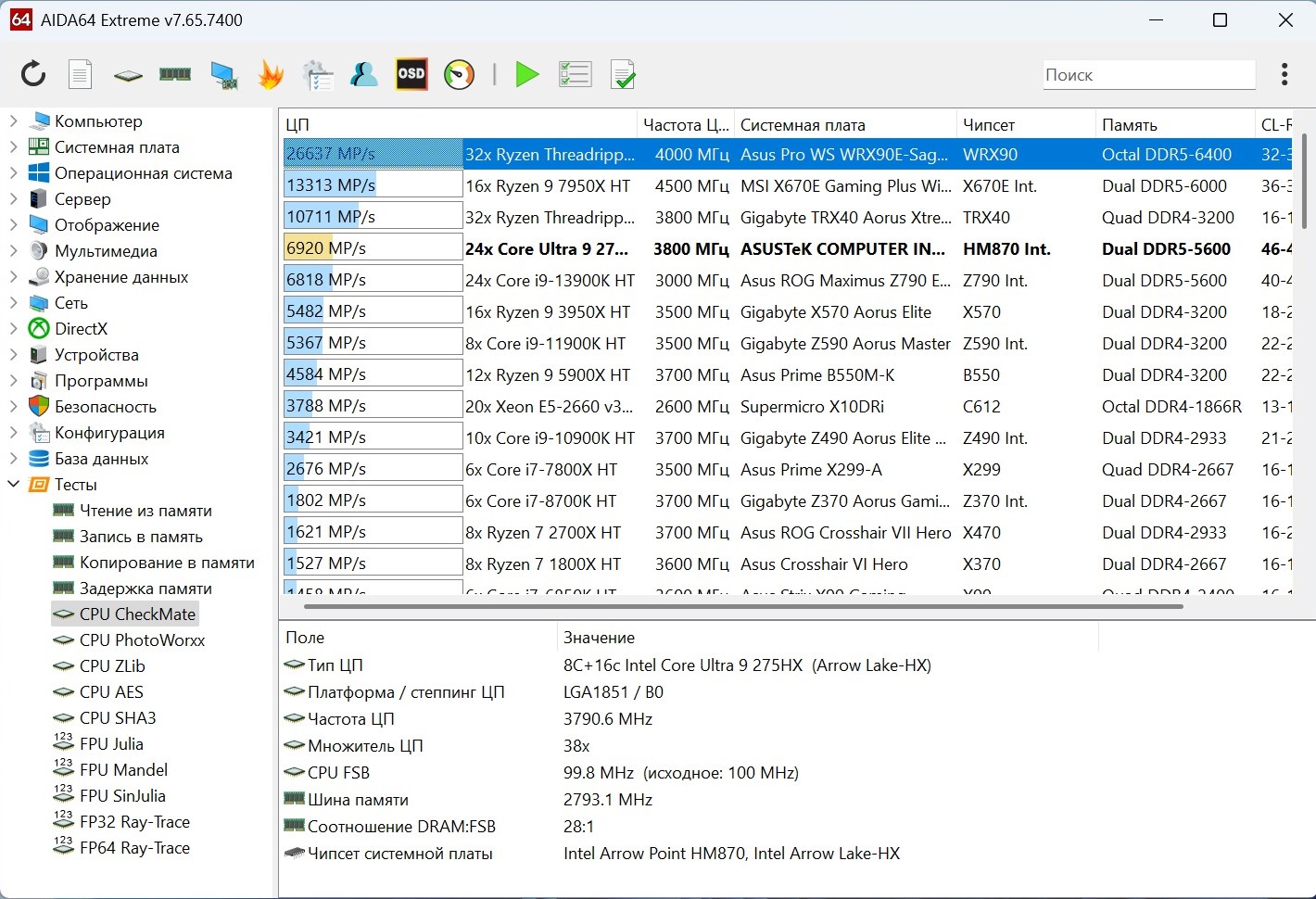
Task: Open the memory benchmark RAM icon
Action: (175, 74)
